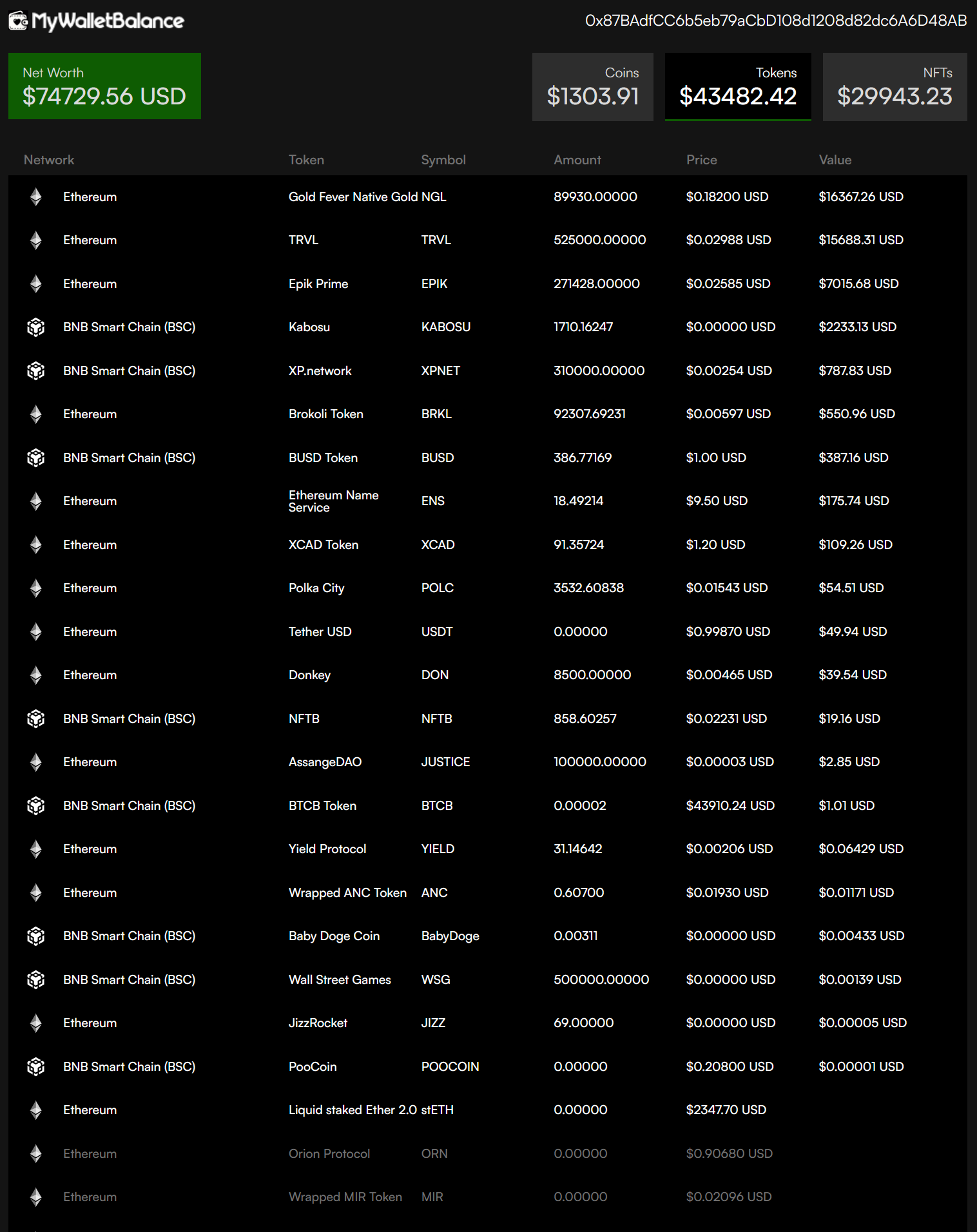Click BNB chain icon in BTCB Token row
This screenshot has width=977, height=1232.
pyautogui.click(x=36, y=805)
